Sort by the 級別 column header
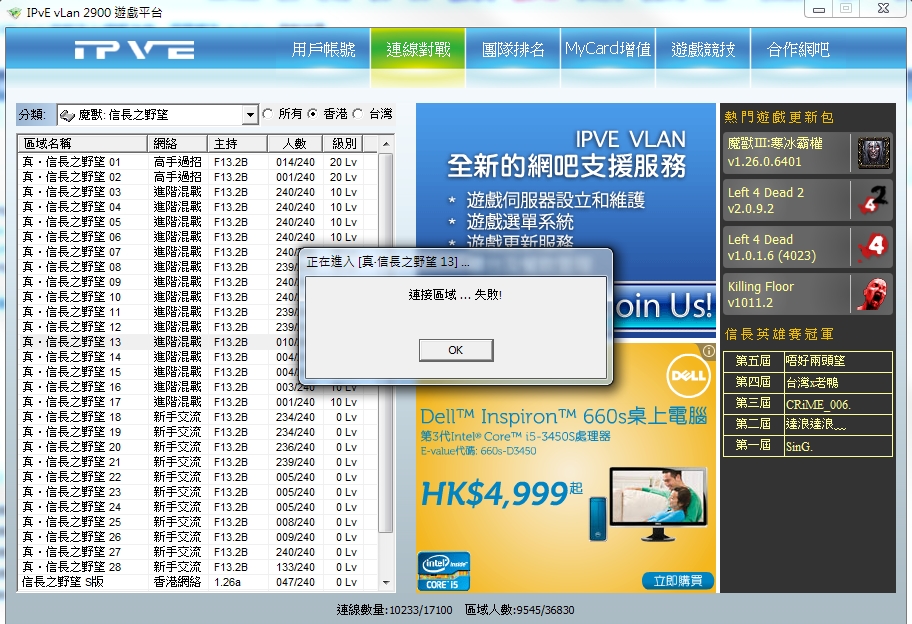Image resolution: width=912 pixels, height=624 pixels. point(344,144)
